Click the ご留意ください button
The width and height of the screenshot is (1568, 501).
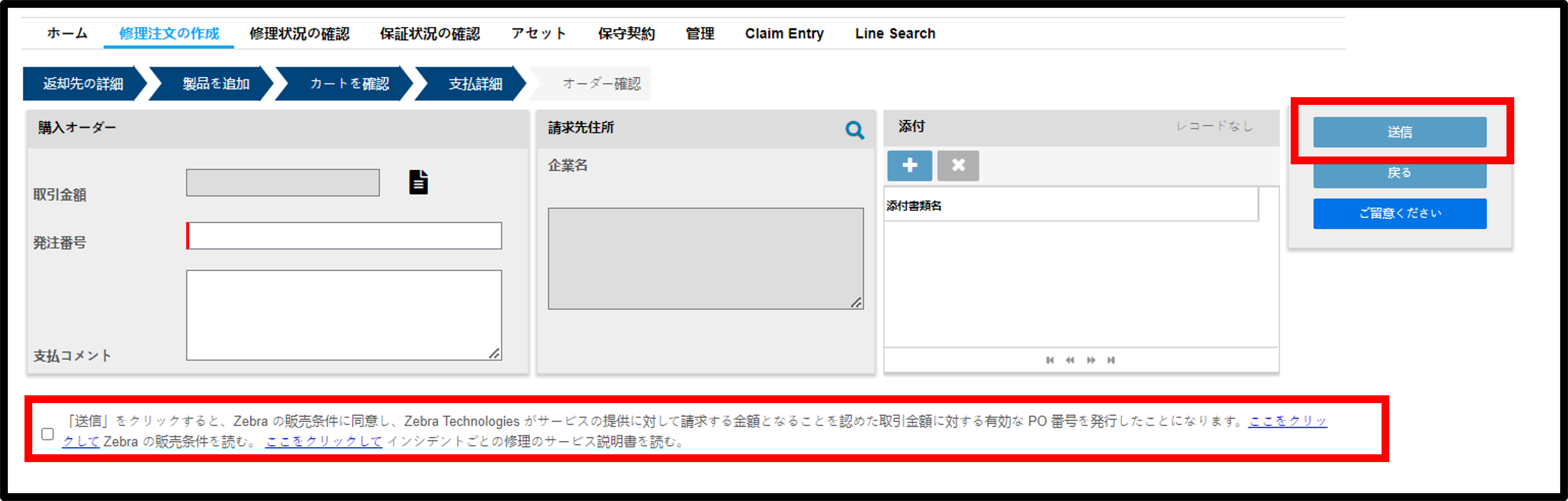tap(1399, 214)
